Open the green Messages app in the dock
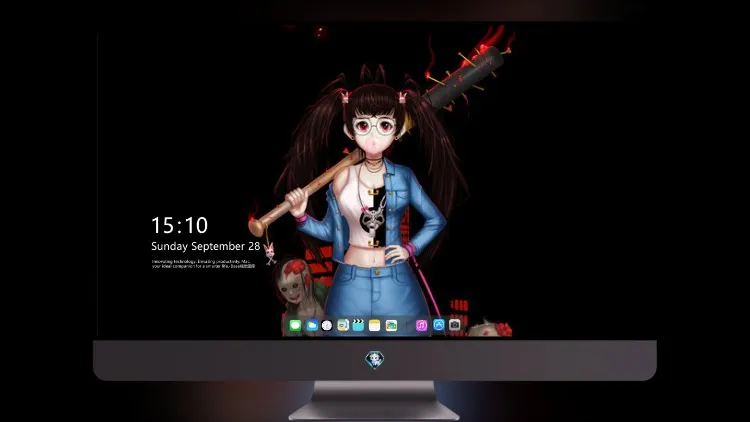 [x=295, y=325]
